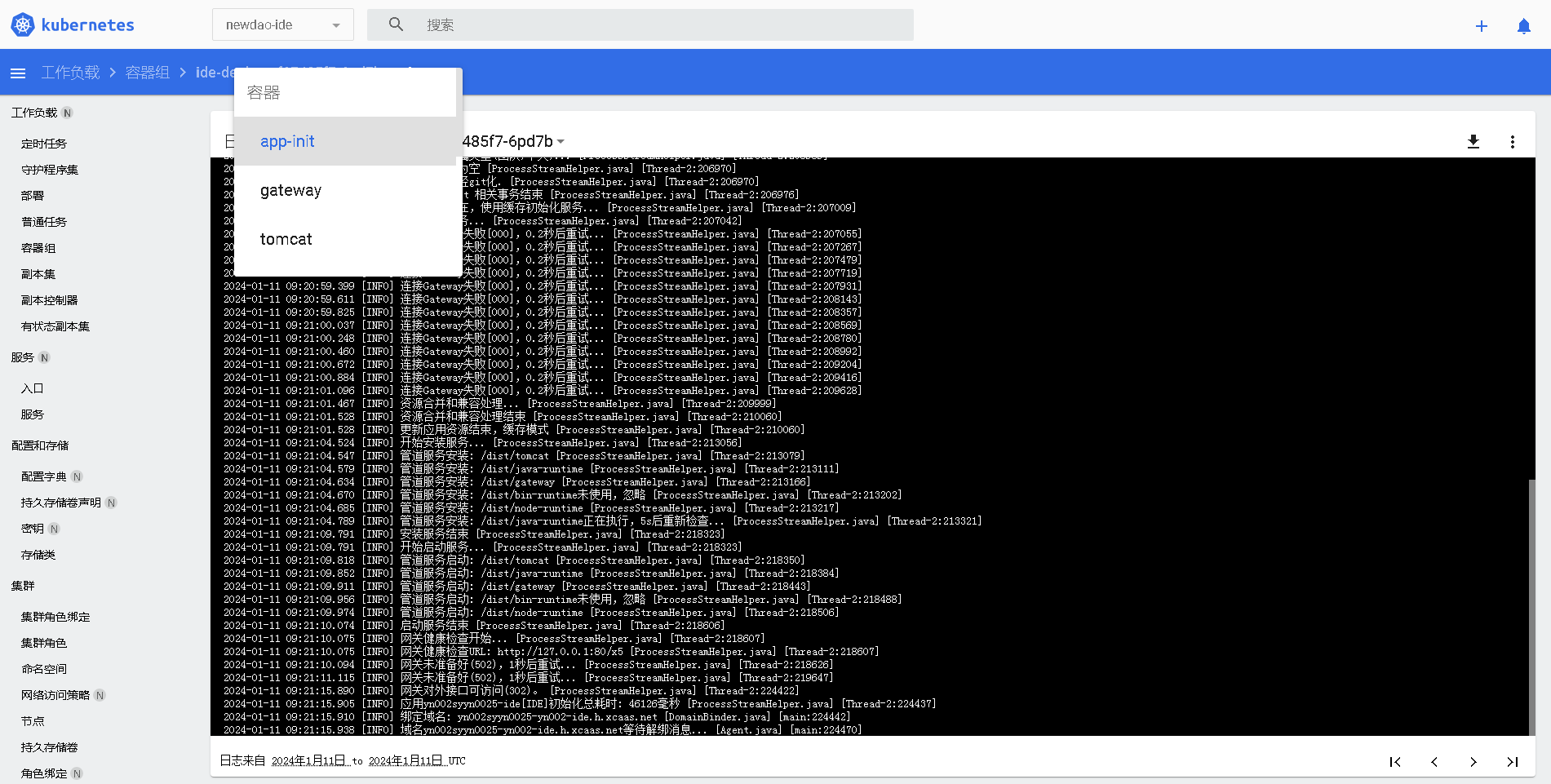Viewport: 1551px width, 784px height.
Task: Click log line 开始安装服务
Action: coord(483,443)
